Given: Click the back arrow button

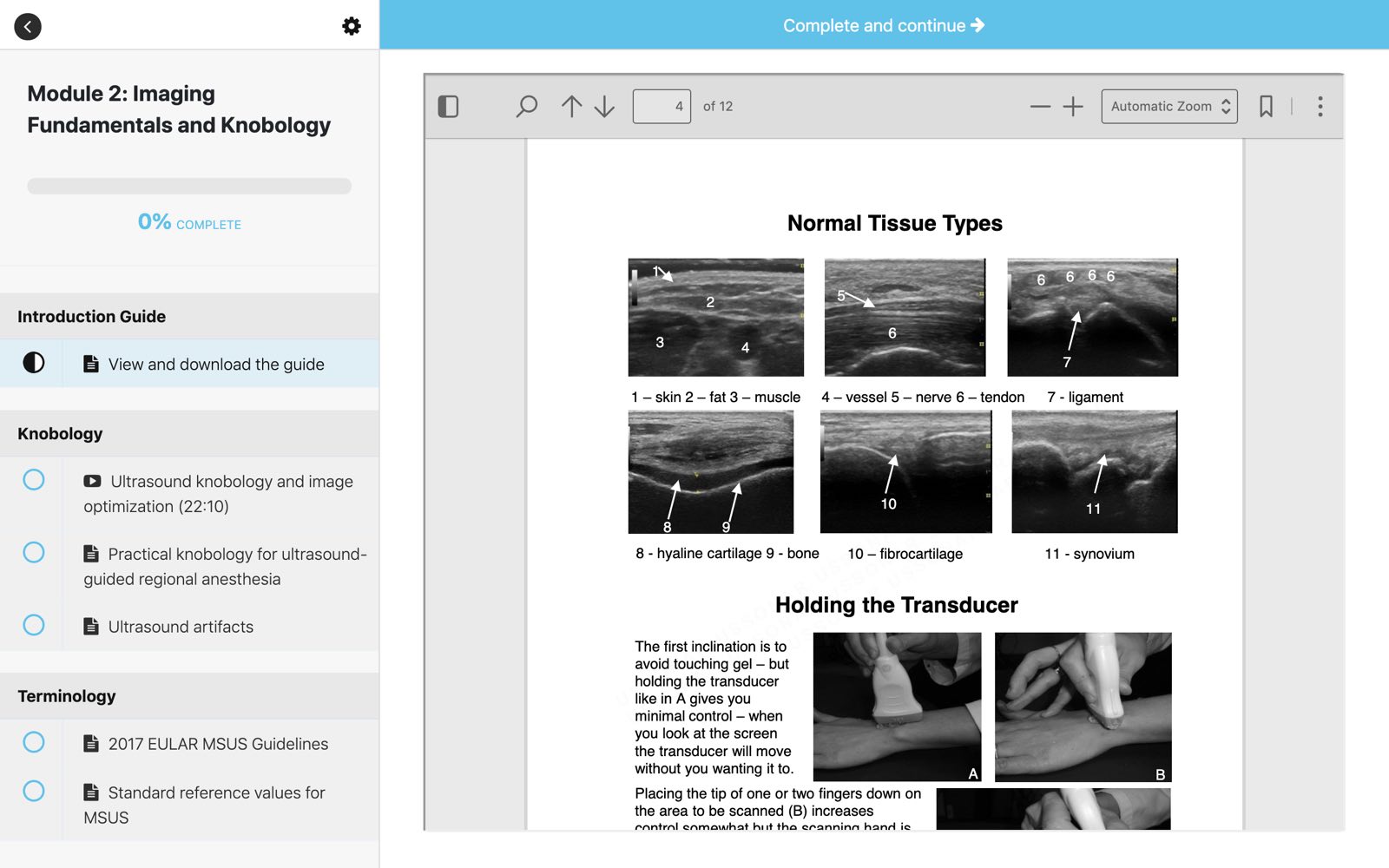Looking at the screenshot, I should [x=28, y=26].
